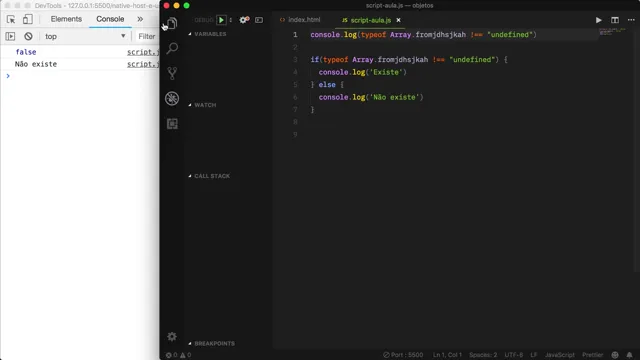This screenshot has height=360, width=640.
Task: Split the editor to the right
Action: pyautogui.click(x=615, y=20)
